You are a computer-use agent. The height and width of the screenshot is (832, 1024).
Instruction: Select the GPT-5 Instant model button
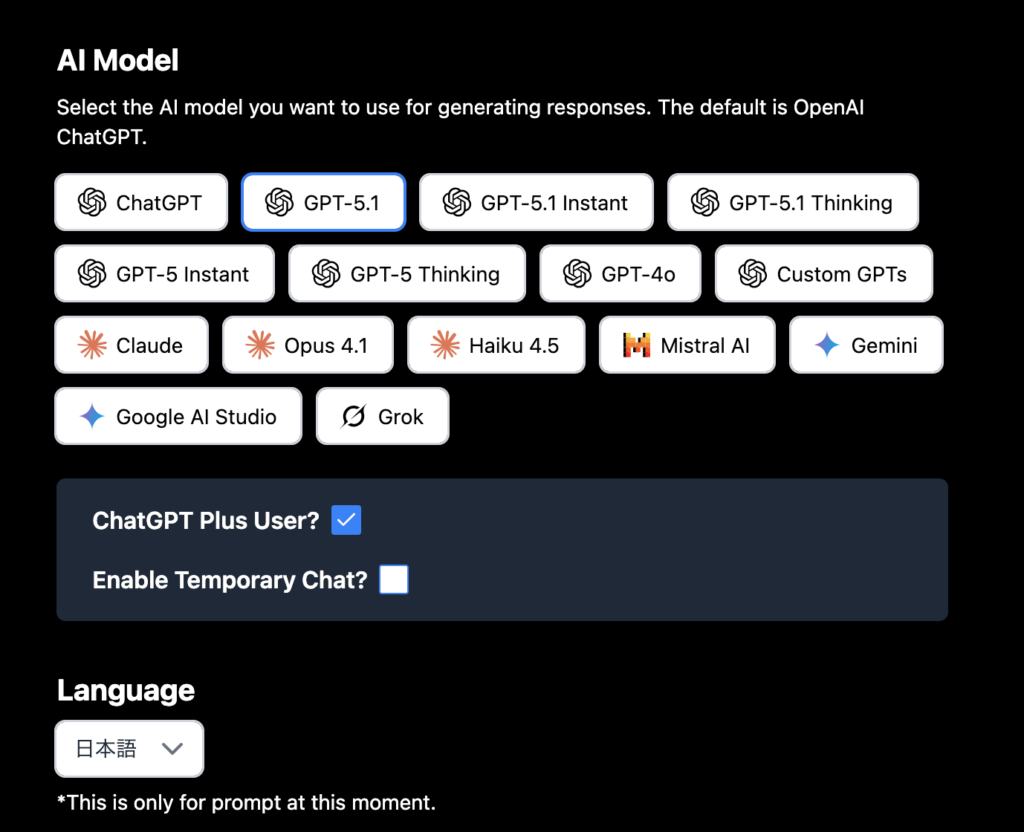tap(164, 274)
